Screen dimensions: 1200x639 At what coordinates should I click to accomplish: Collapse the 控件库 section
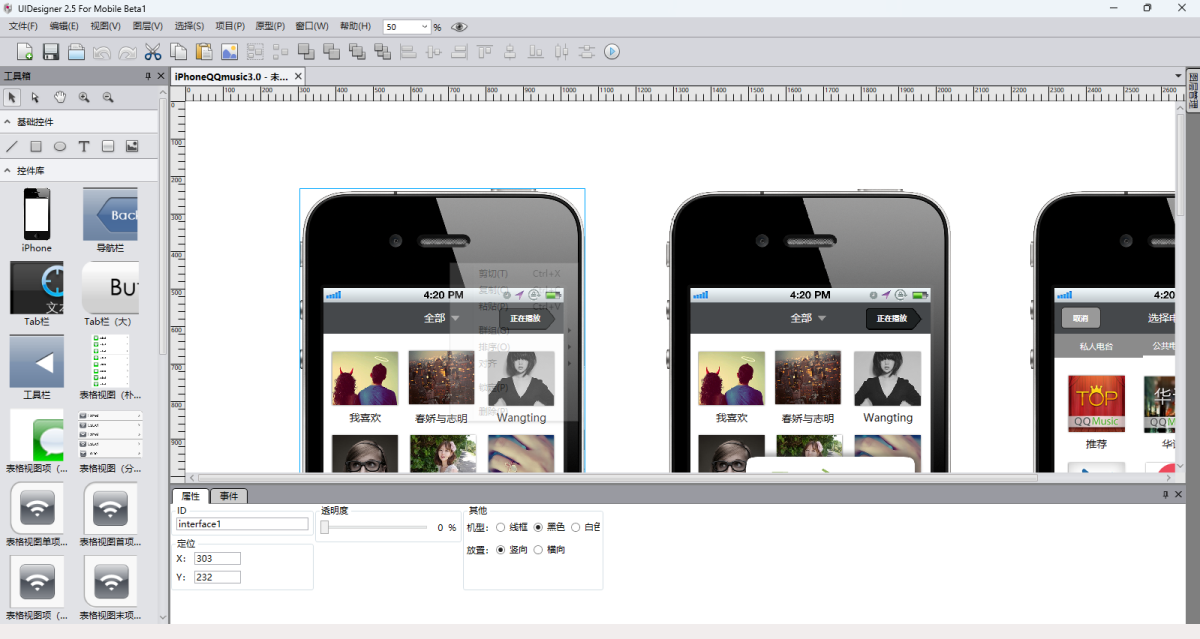tap(8, 171)
